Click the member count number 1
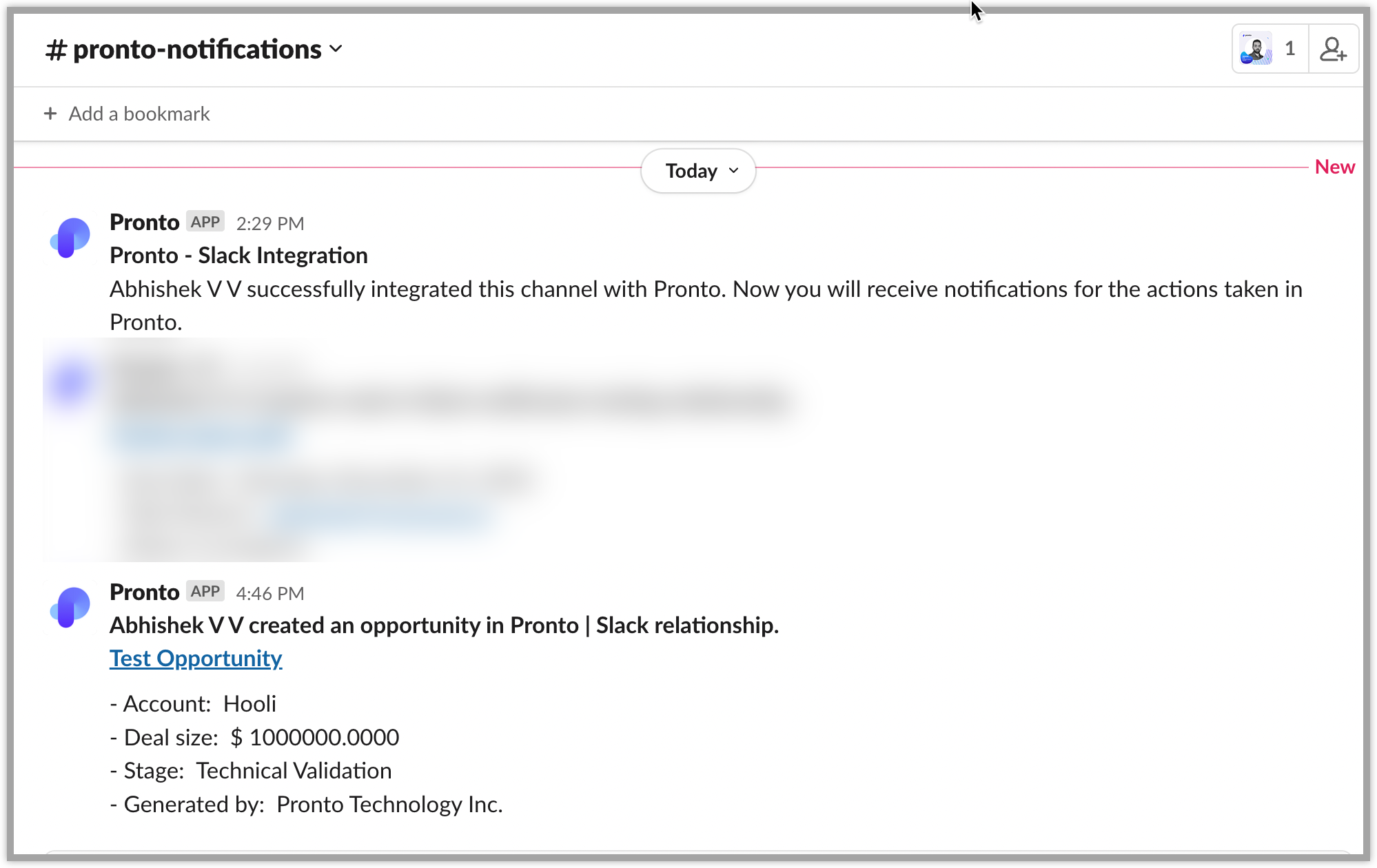Viewport: 1377px width, 868px height. click(1290, 49)
